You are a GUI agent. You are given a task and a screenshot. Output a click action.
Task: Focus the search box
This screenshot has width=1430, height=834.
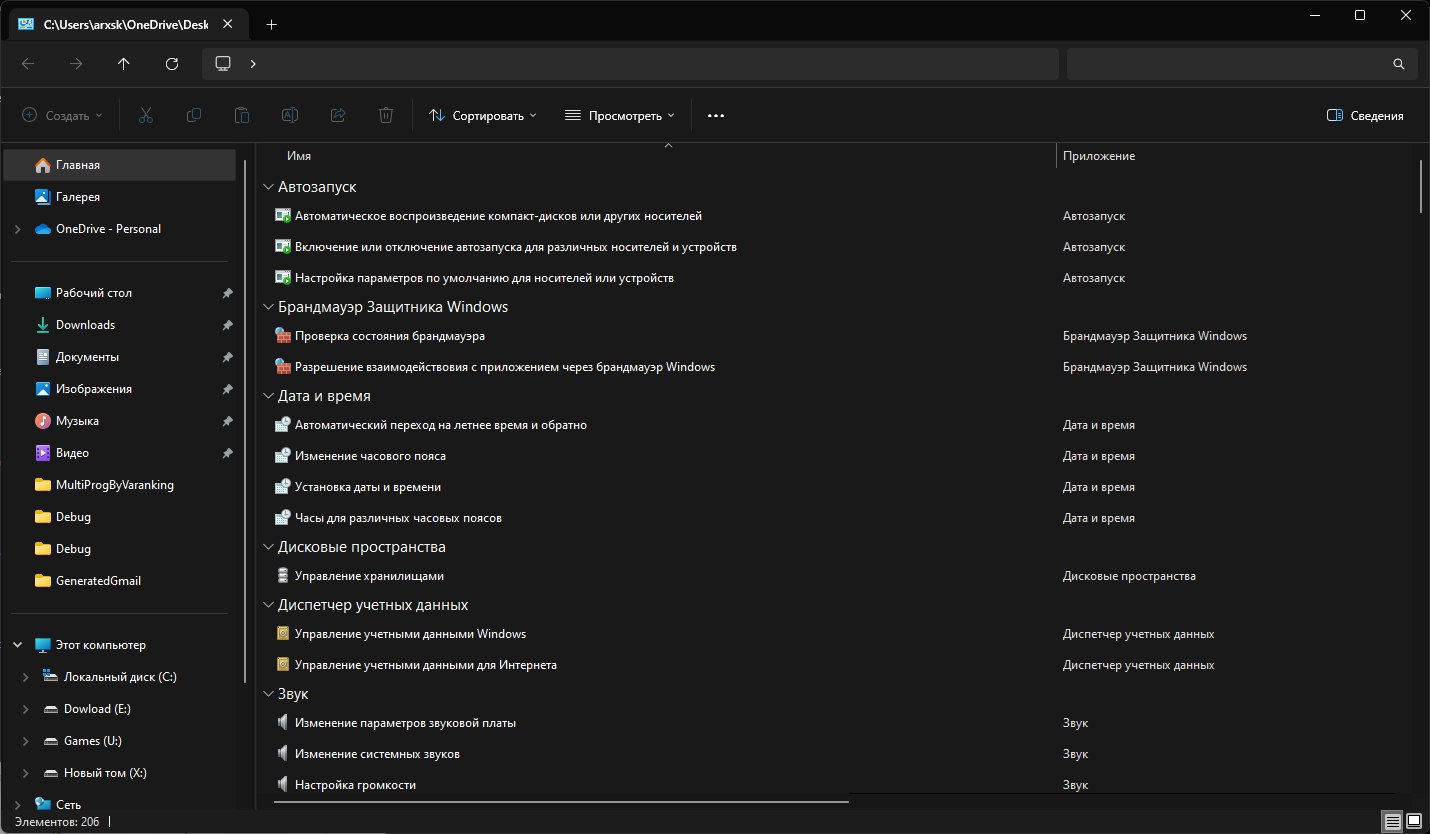(1242, 63)
